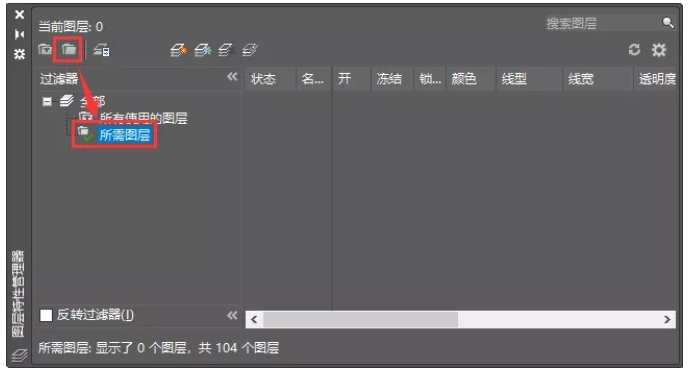Viewport: 689px width, 371px height.
Task: Select the 全部 filter node
Action: [x=92, y=102]
